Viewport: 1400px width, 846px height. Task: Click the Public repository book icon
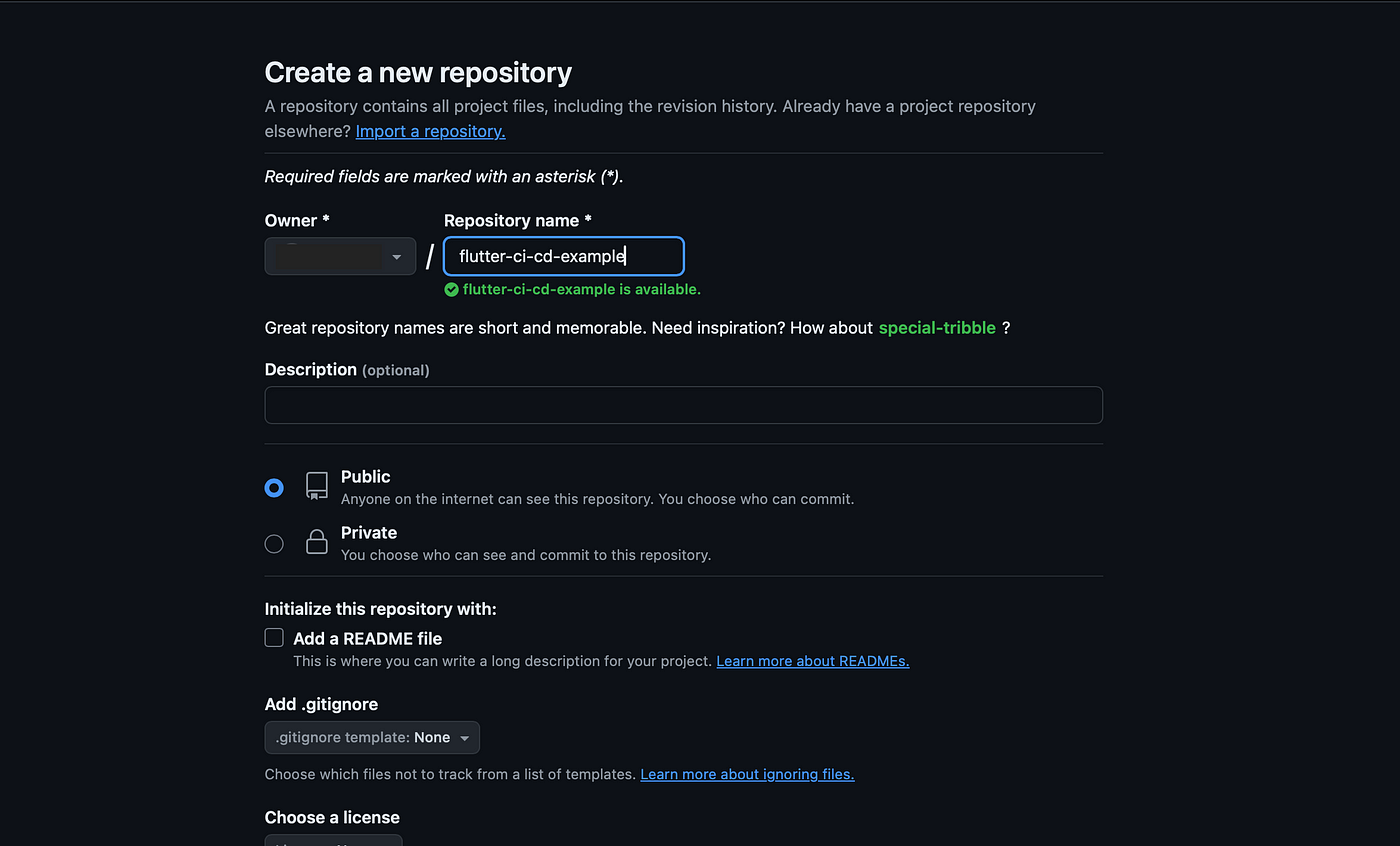[x=317, y=486]
